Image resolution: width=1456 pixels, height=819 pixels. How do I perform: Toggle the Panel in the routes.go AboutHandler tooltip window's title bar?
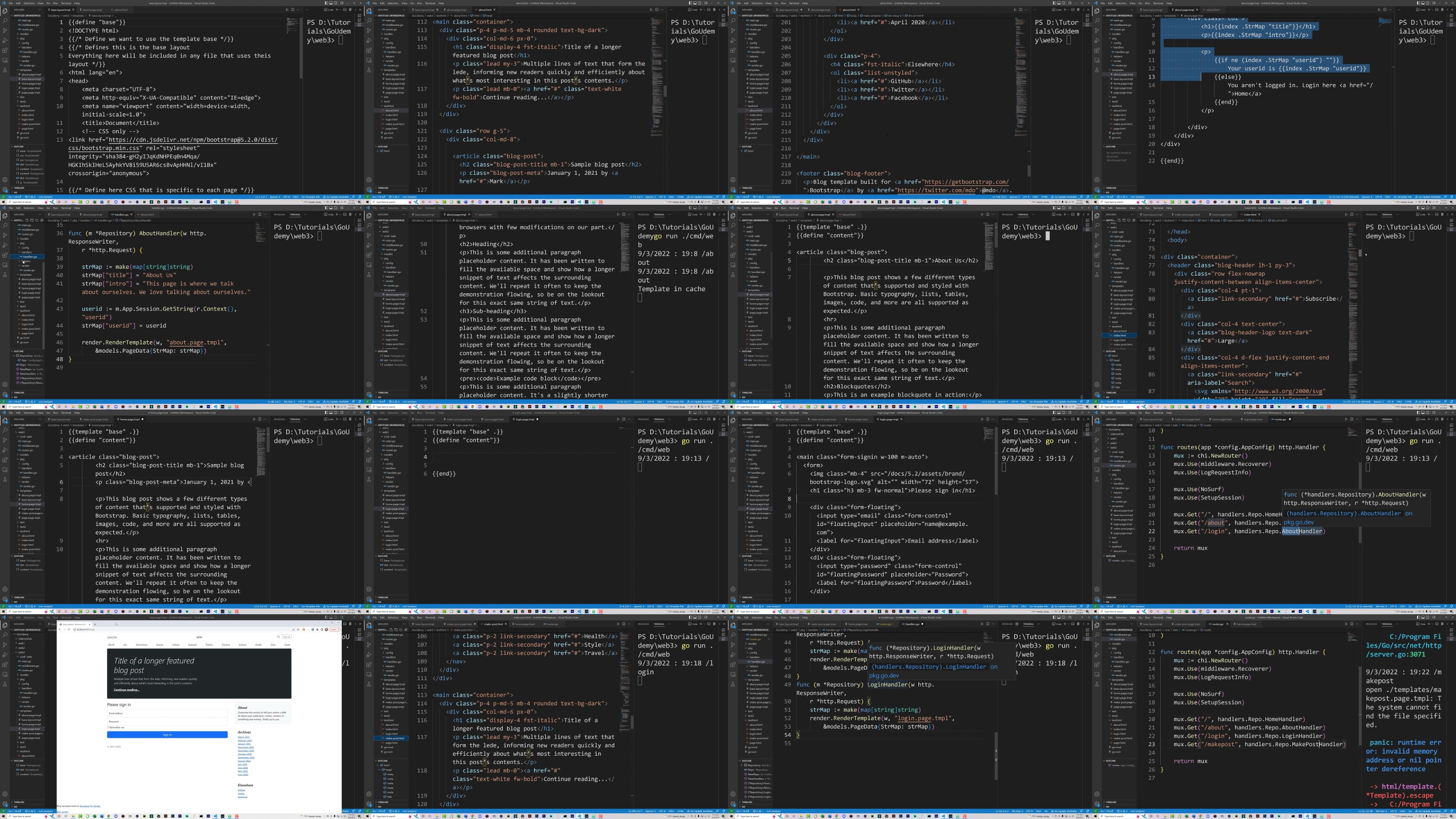[1423, 413]
